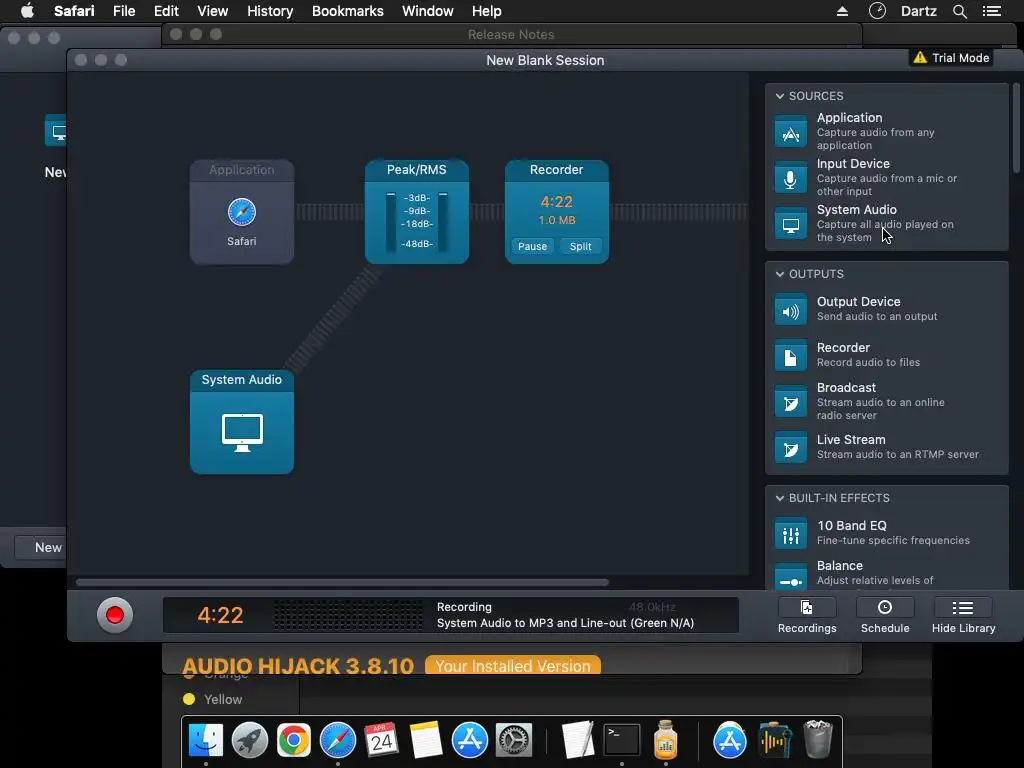Open the Help menu
This screenshot has height=768, width=1024.
coord(487,11)
